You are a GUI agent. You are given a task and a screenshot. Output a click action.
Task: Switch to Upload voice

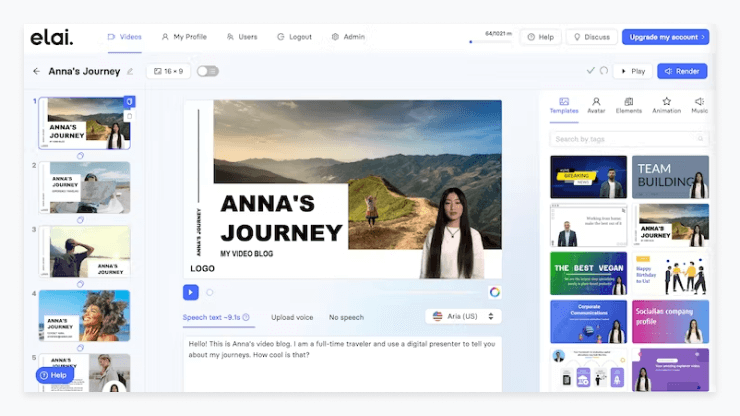[292, 317]
